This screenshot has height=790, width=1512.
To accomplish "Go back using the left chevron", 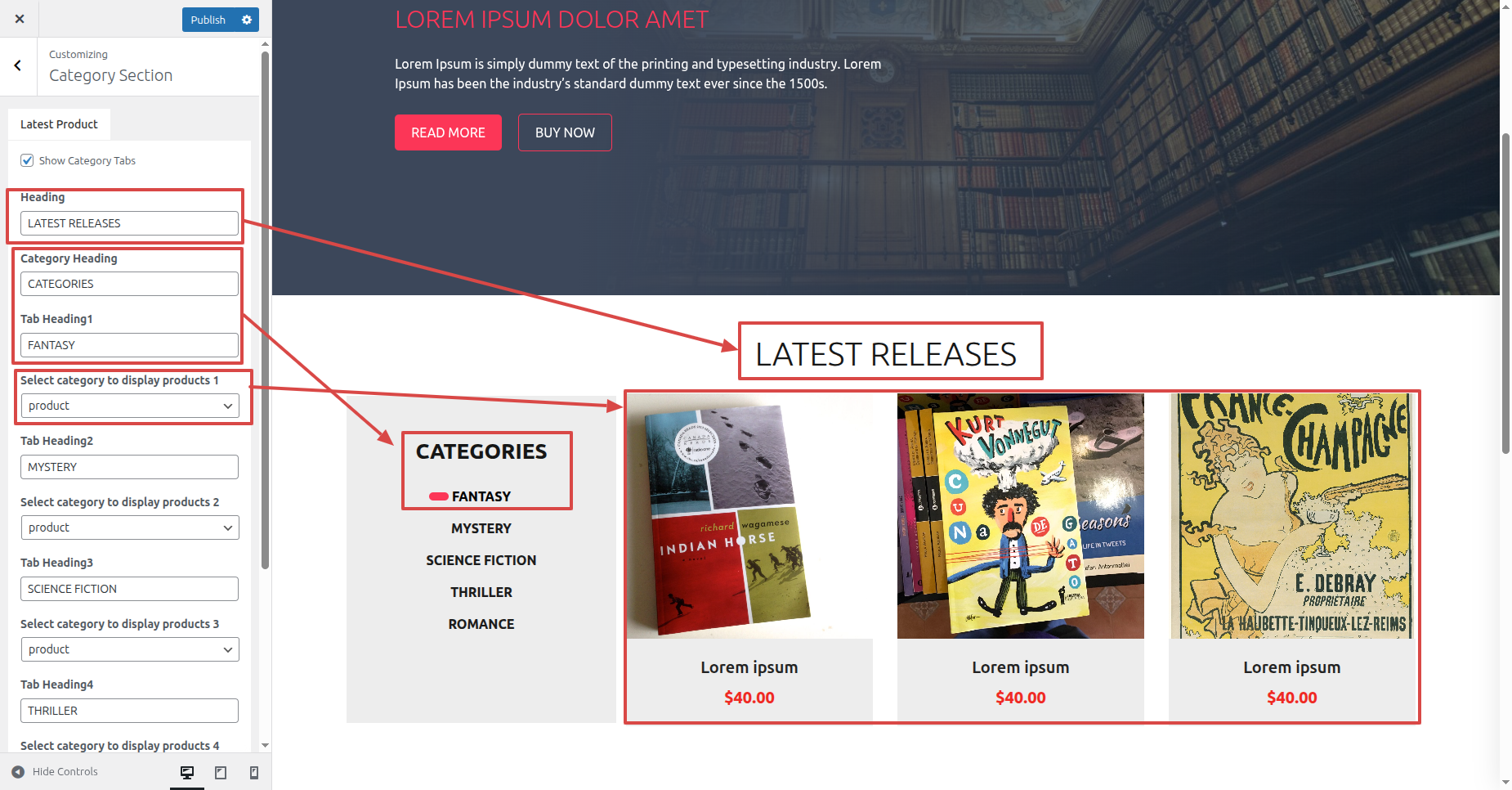I will [x=18, y=65].
